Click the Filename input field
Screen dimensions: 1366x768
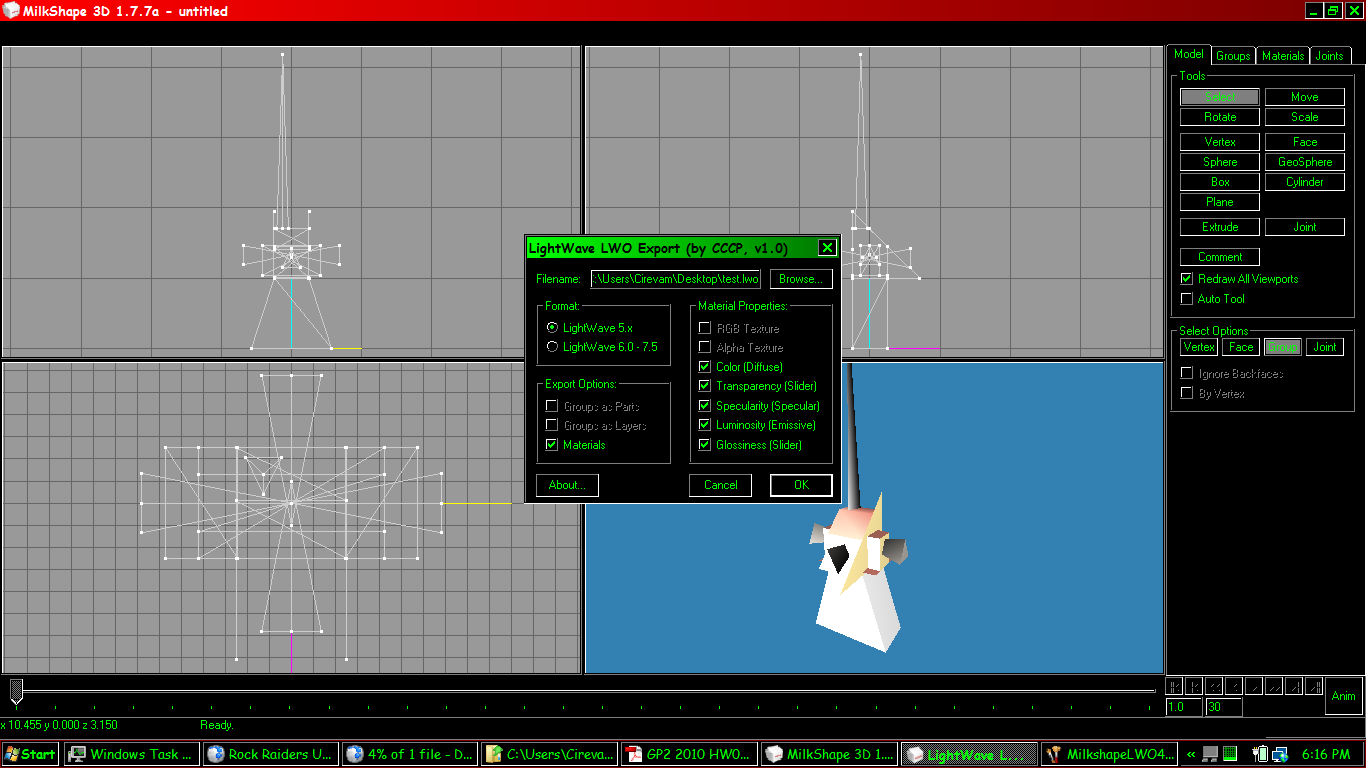point(676,279)
